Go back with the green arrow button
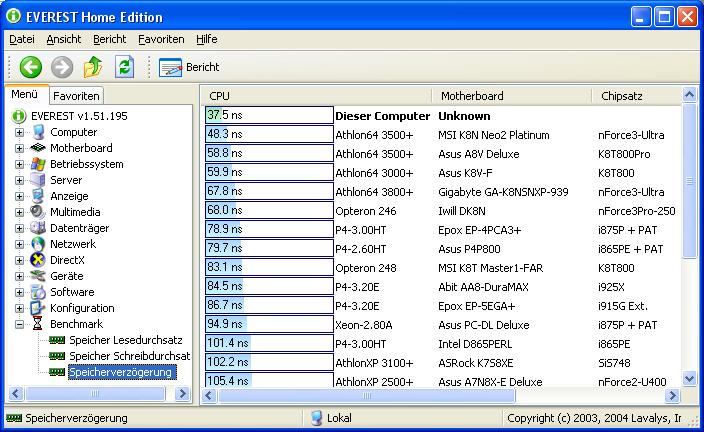 point(31,67)
